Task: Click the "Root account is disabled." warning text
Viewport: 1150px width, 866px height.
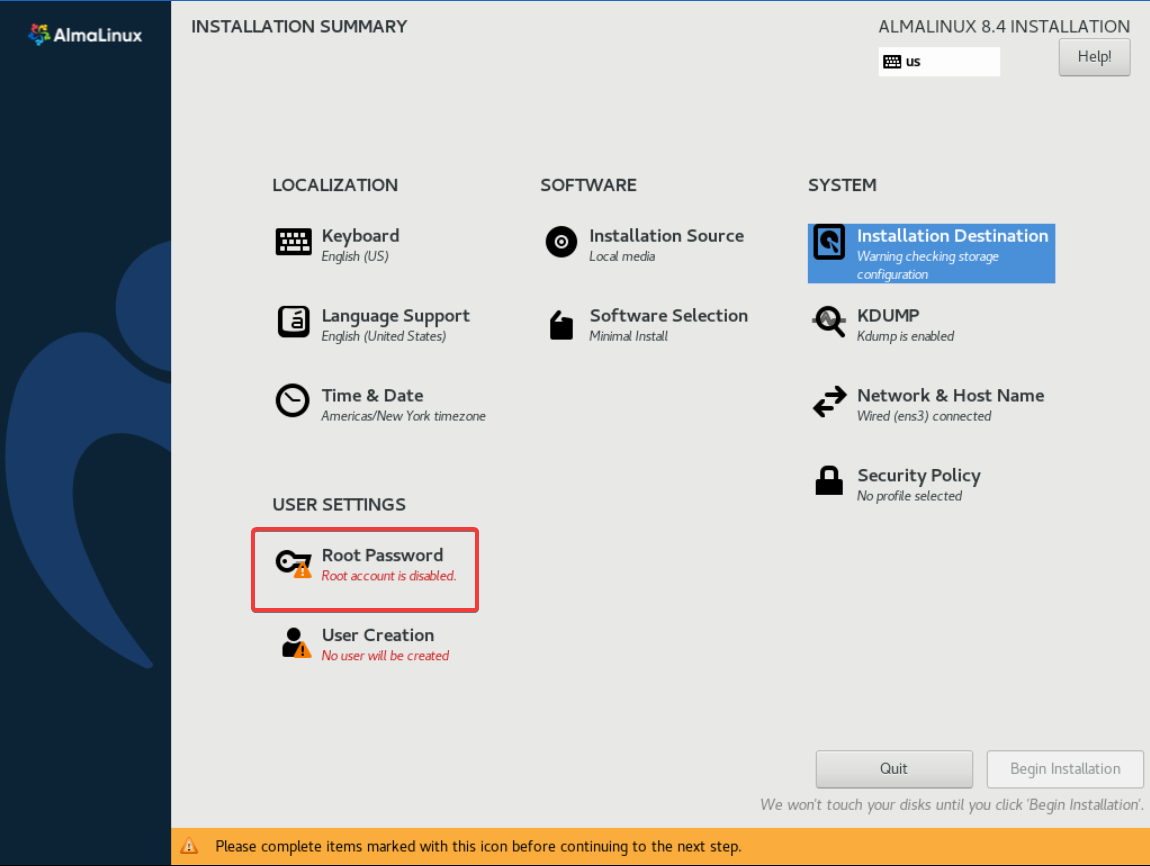Action: point(389,576)
